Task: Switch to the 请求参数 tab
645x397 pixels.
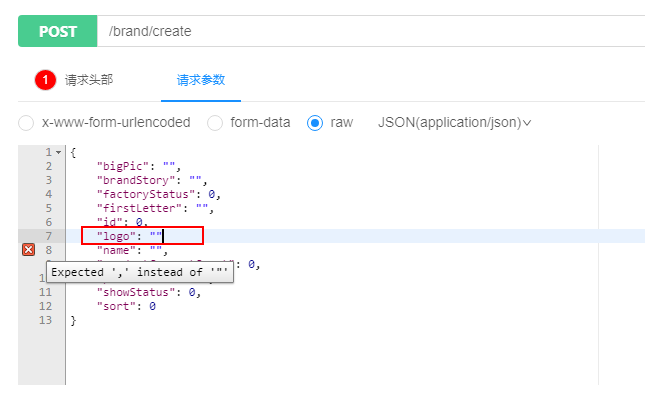Action: point(201,80)
